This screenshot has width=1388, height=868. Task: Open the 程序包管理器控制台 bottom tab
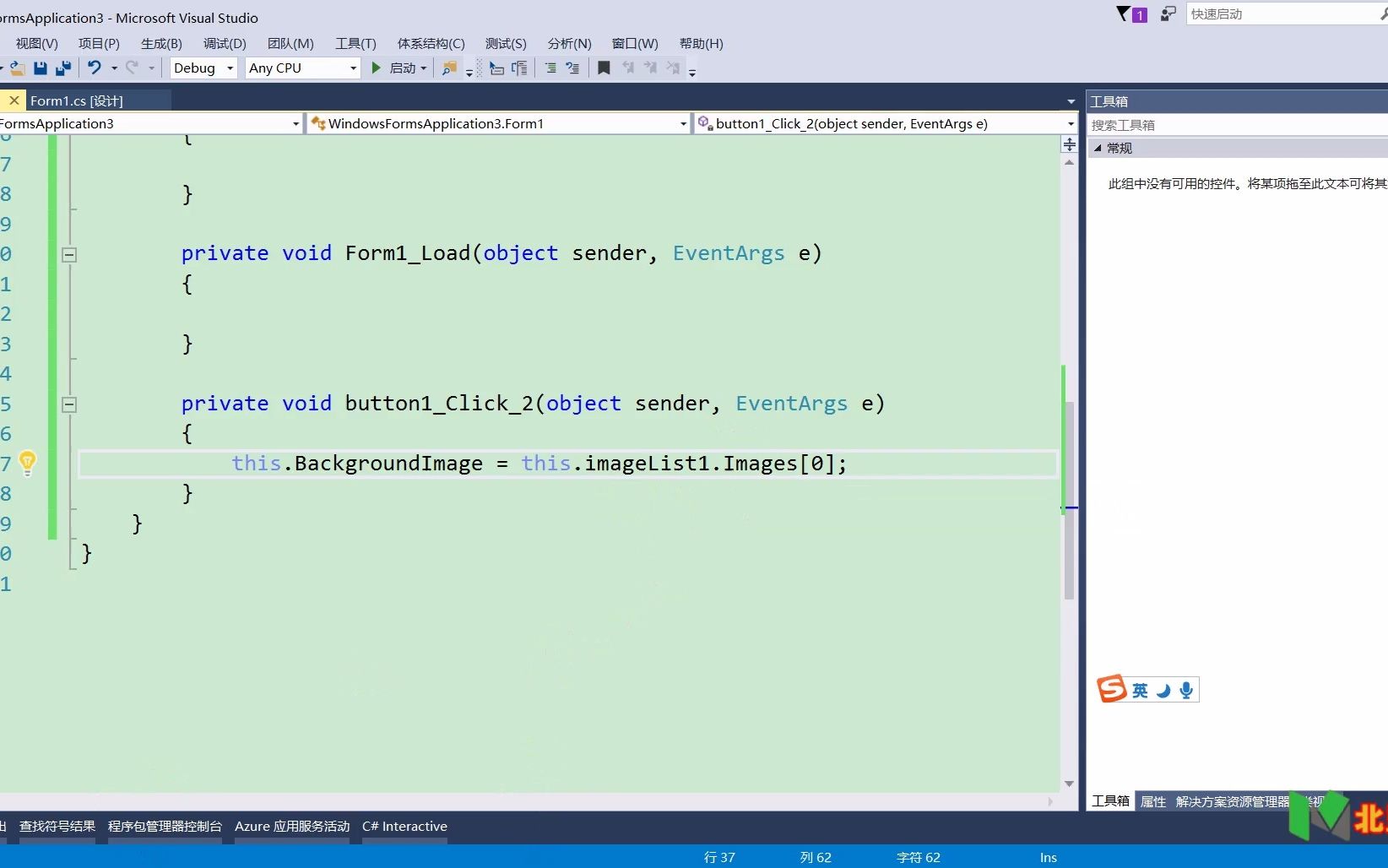click(165, 826)
